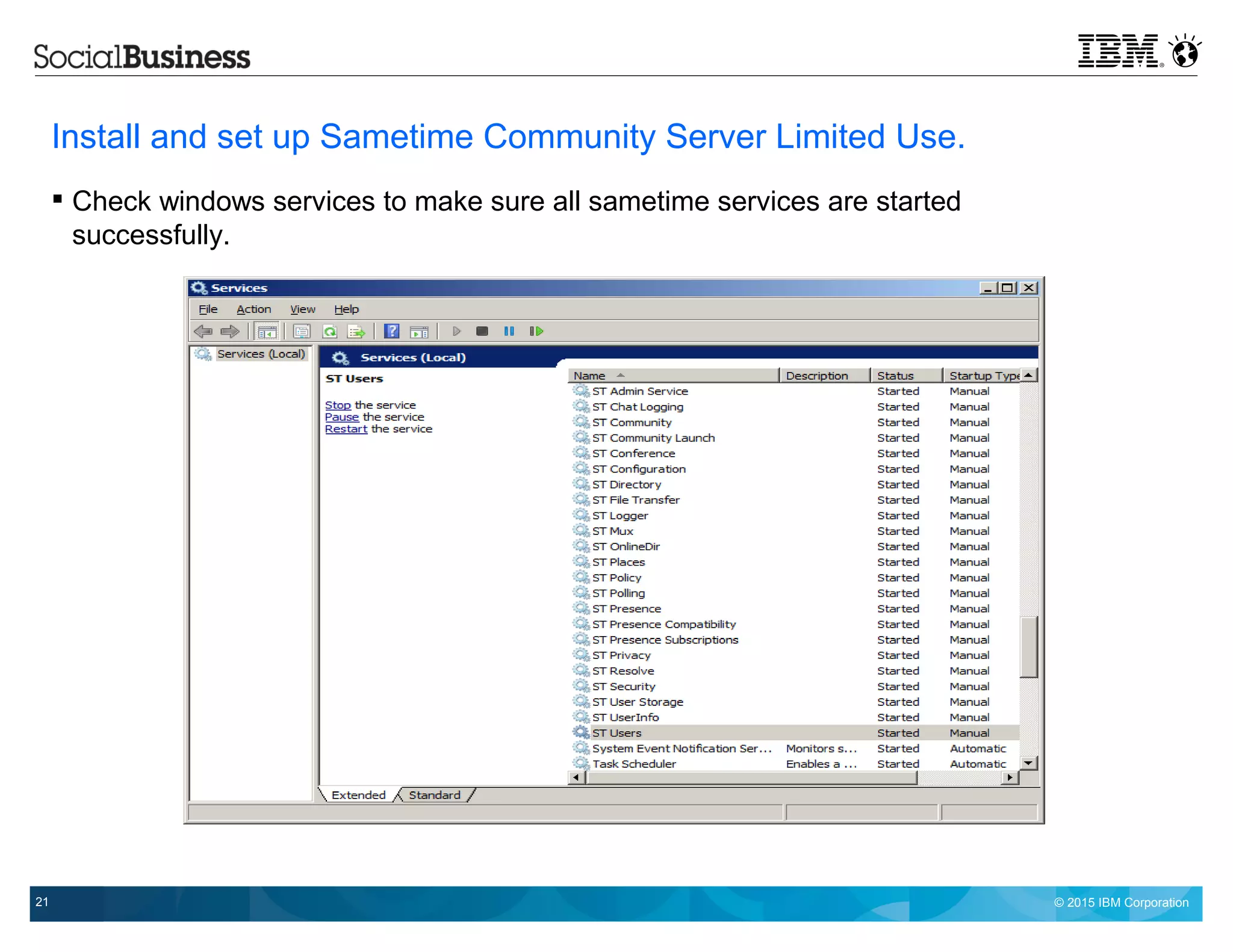
Task: Switch to the Extended tab
Action: [358, 795]
